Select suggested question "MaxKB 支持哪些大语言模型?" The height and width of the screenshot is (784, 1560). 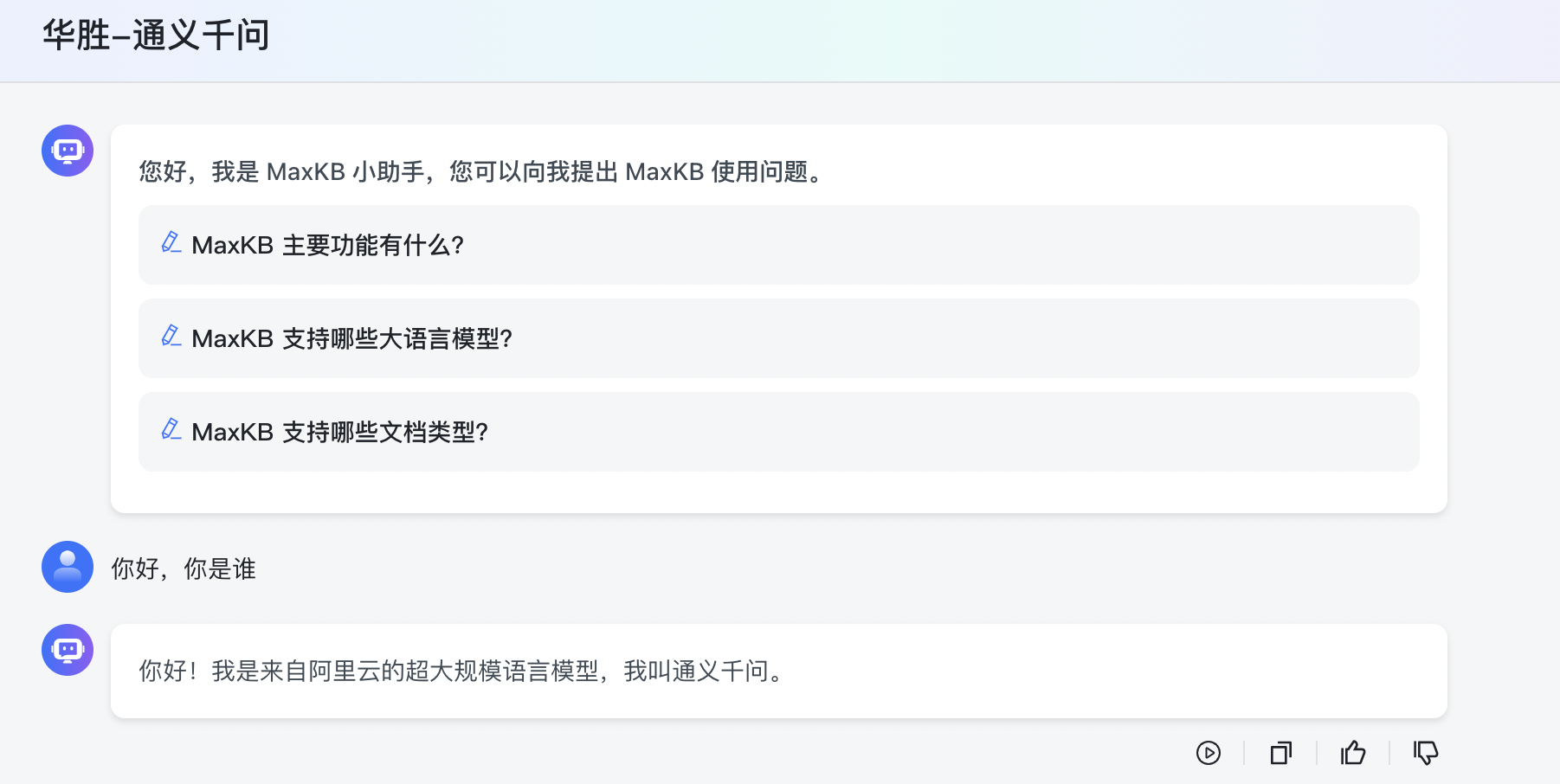[351, 339]
